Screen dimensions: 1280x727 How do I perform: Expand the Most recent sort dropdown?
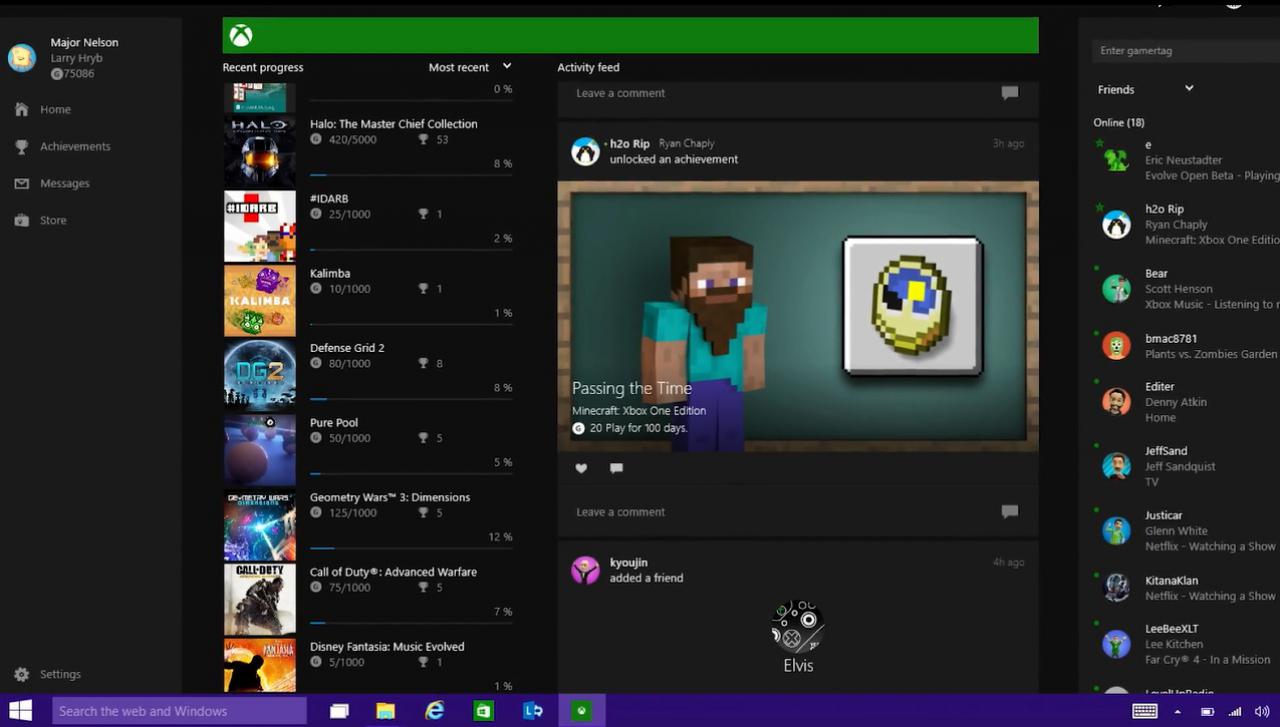(470, 67)
